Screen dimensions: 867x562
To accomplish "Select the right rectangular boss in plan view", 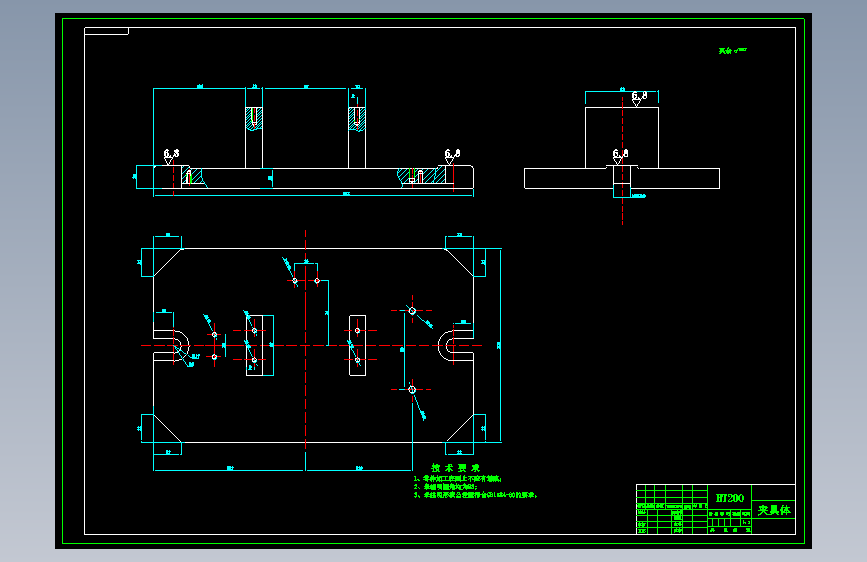I will click(x=357, y=346).
